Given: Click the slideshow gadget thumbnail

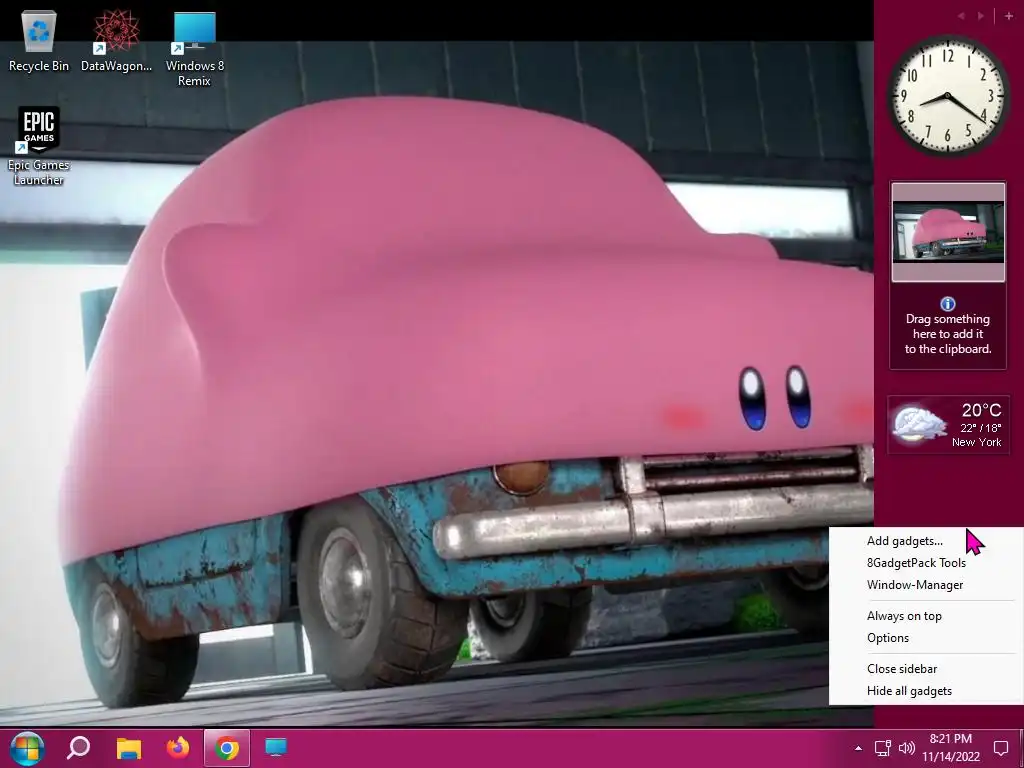Looking at the screenshot, I should coord(948,232).
